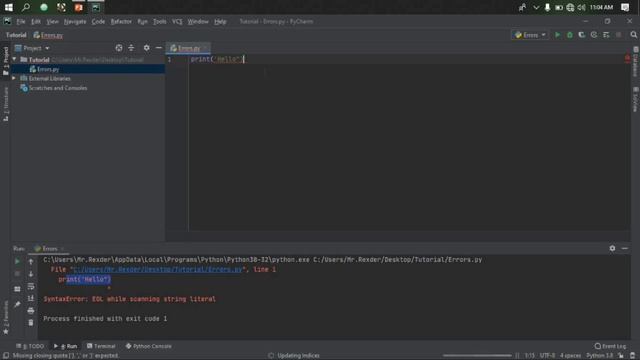The image size is (640, 360).
Task: Open the Errors.py traceback file link
Action: [158, 269]
